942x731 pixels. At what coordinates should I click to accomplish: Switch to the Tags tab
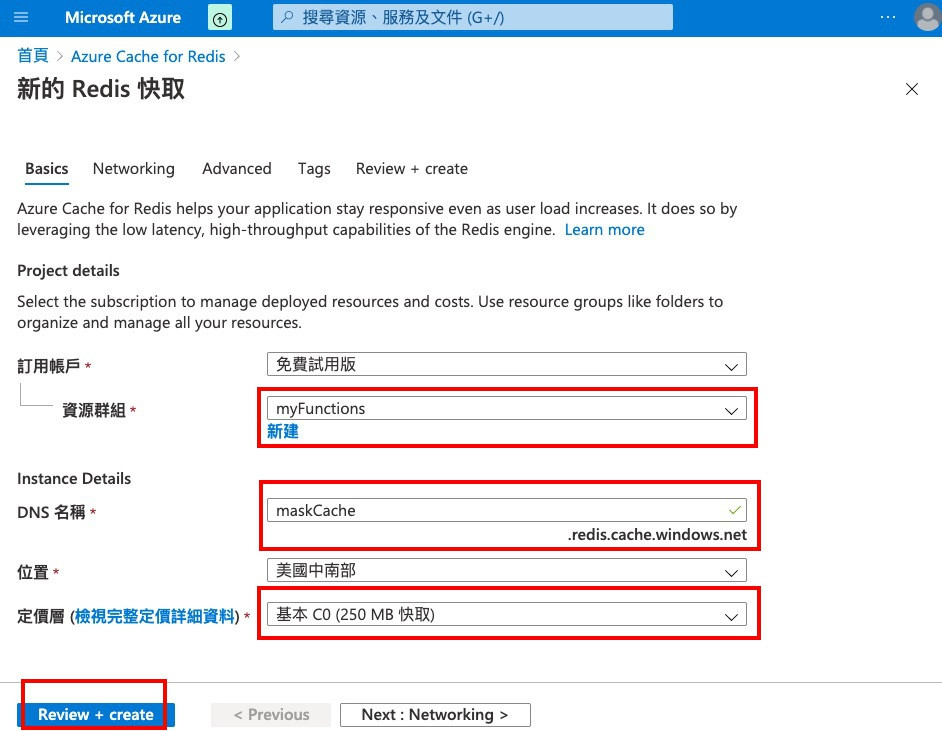[x=314, y=169]
